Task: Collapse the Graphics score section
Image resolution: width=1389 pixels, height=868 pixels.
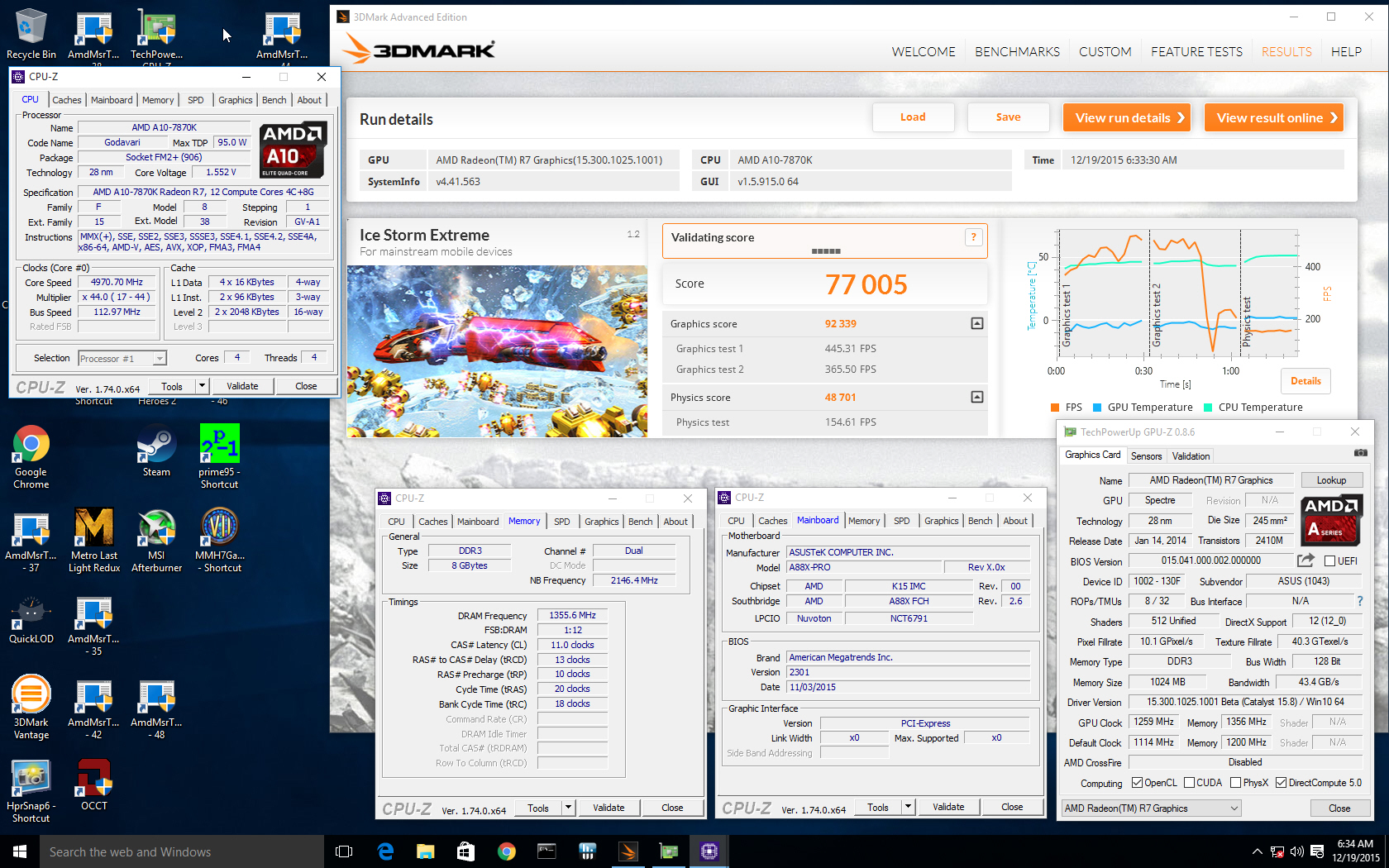Action: pos(977,323)
